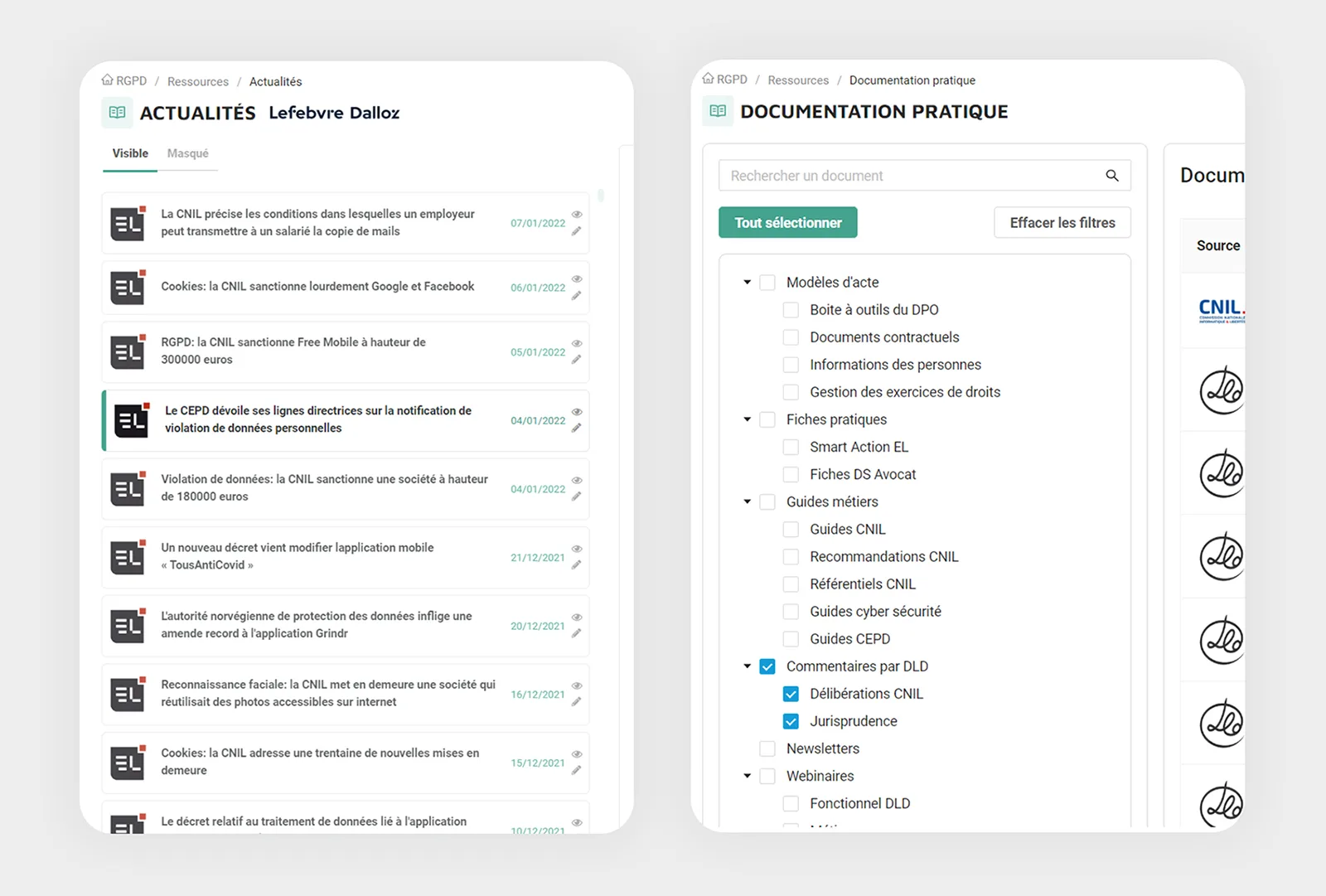The height and width of the screenshot is (896, 1326).
Task: Check the Smart Action EL checkbox
Action: [x=791, y=447]
